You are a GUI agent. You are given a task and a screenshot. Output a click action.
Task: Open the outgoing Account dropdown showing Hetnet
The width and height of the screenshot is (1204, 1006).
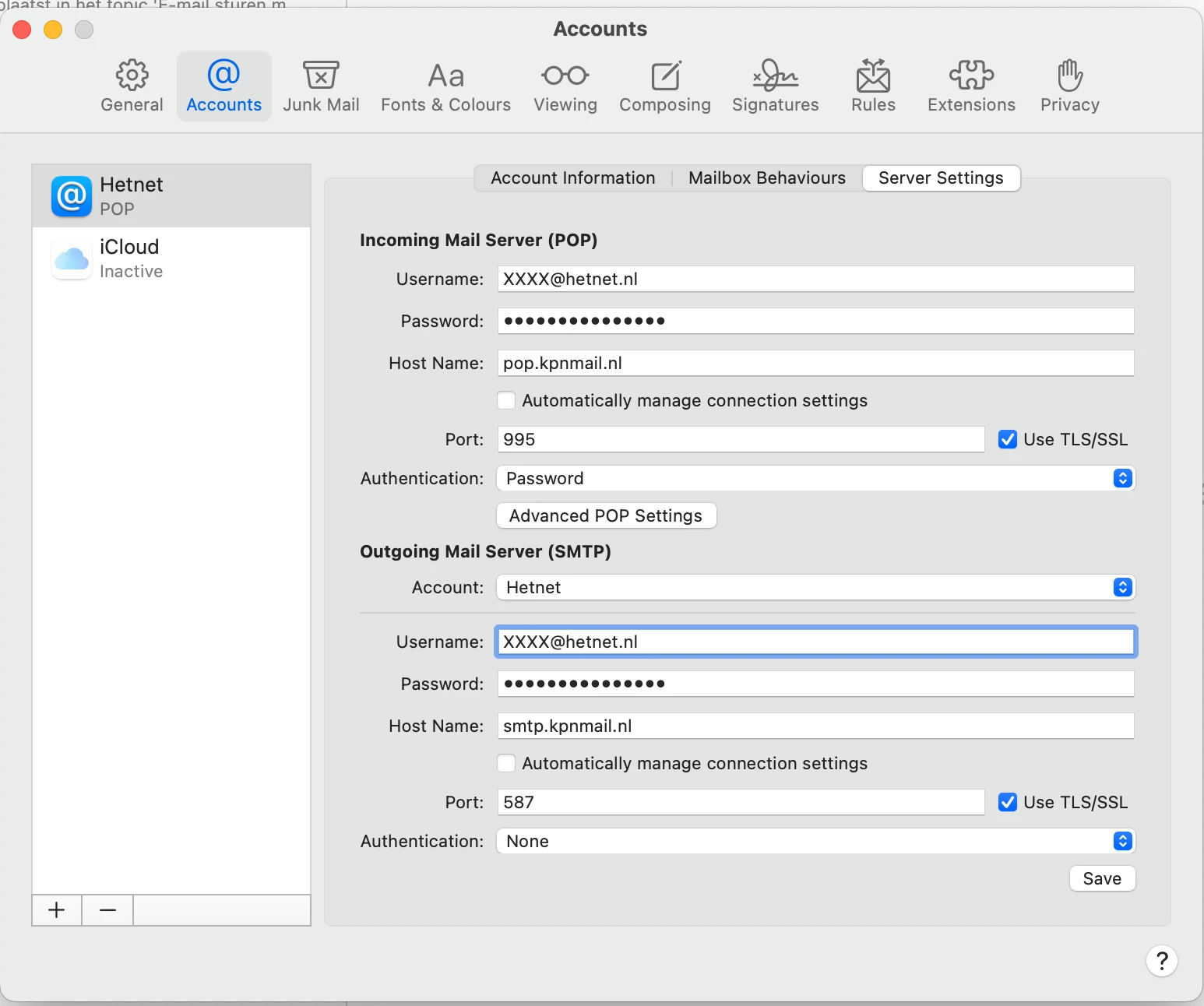[x=815, y=587]
